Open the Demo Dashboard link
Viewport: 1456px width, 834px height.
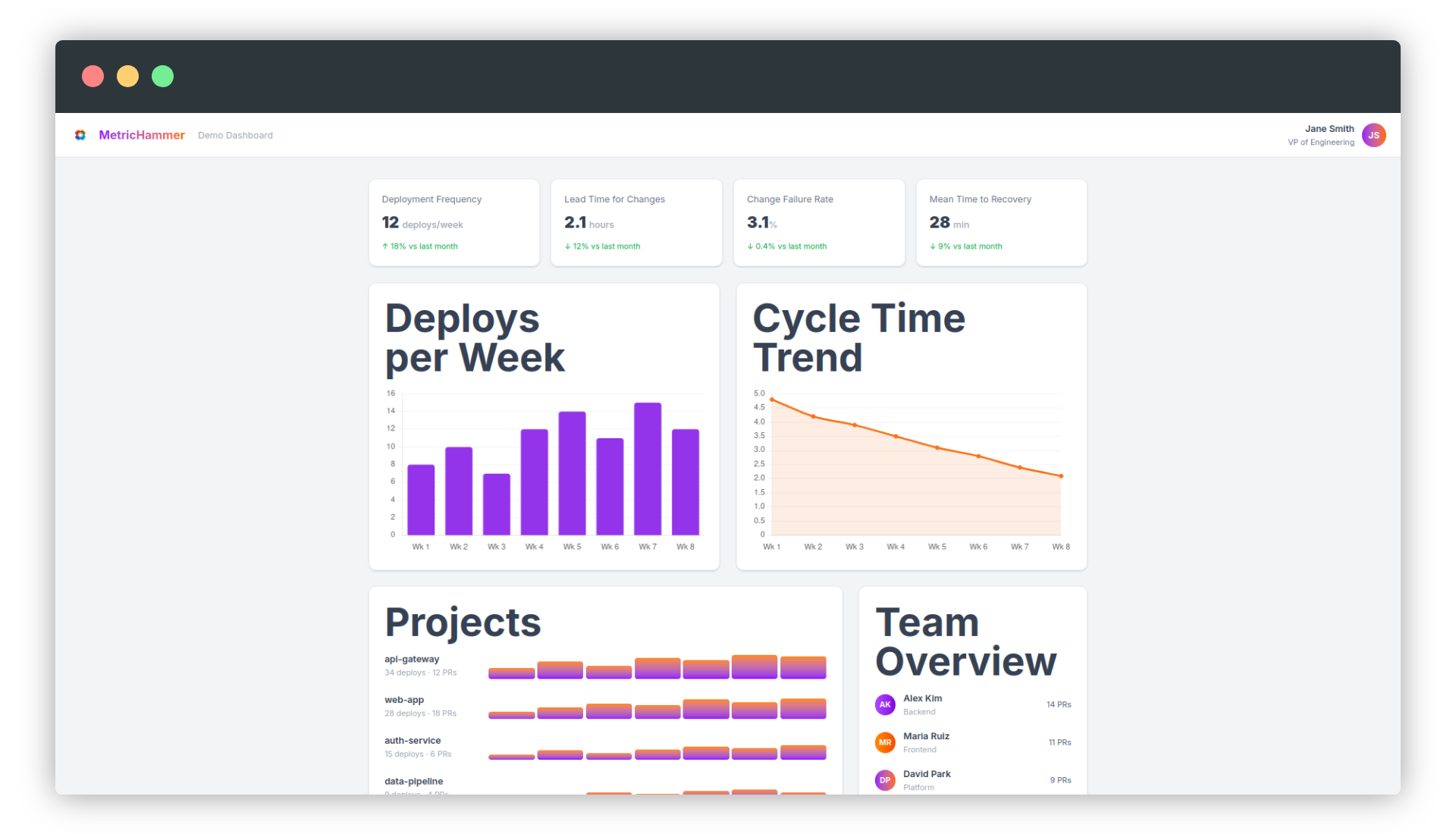[235, 135]
